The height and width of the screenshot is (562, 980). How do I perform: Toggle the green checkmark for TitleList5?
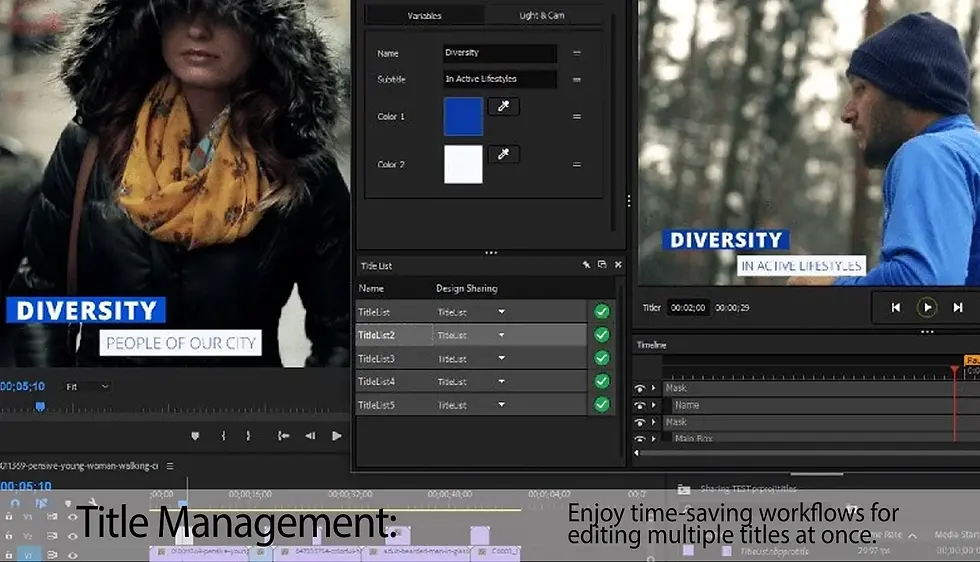(x=602, y=404)
